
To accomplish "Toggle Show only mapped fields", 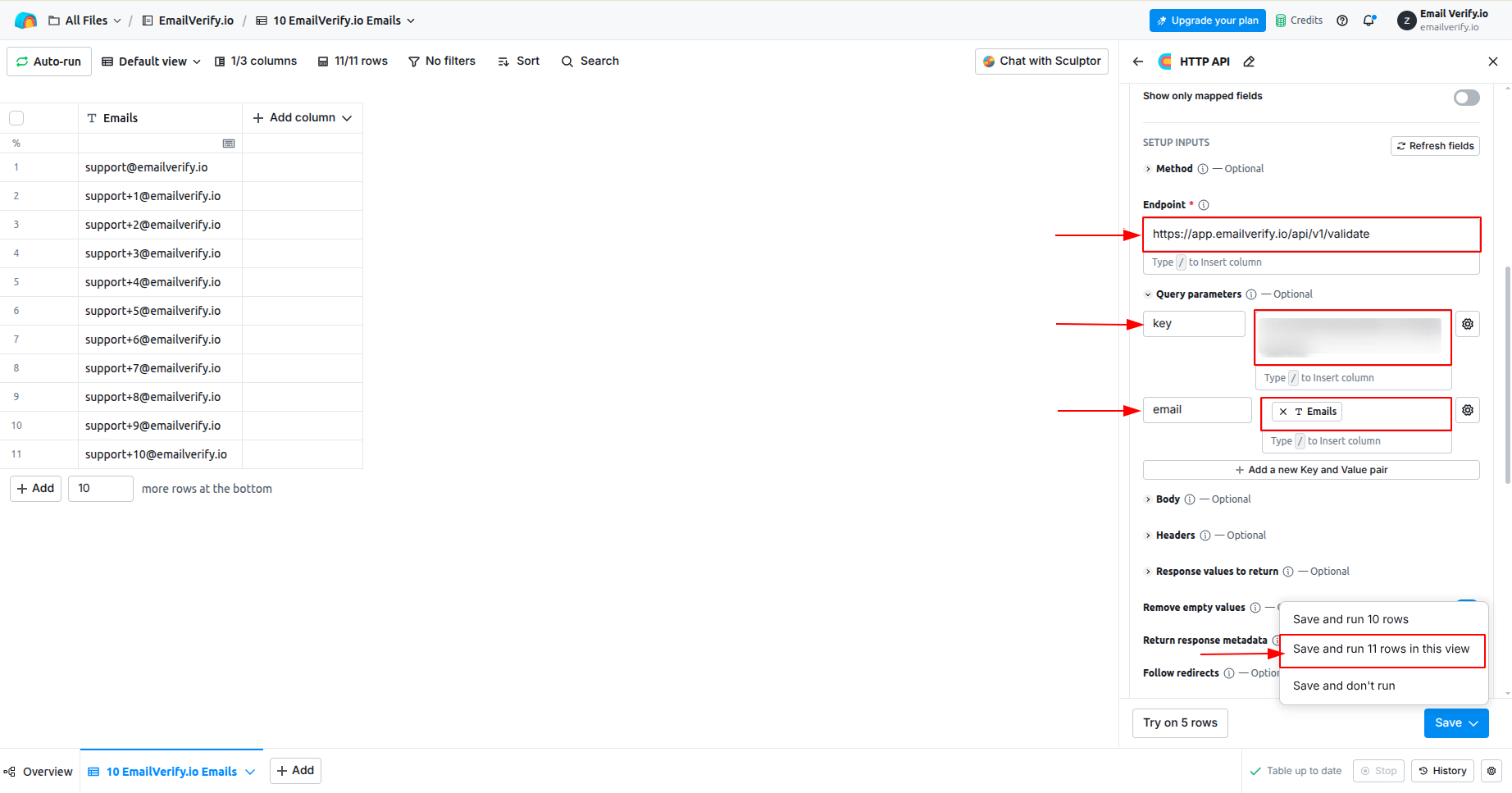I will click(x=1467, y=98).
